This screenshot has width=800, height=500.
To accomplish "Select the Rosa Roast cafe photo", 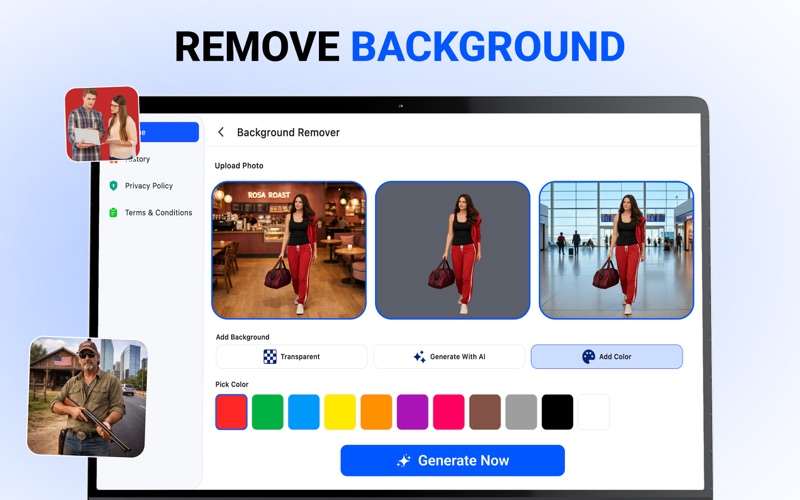I will [x=289, y=250].
